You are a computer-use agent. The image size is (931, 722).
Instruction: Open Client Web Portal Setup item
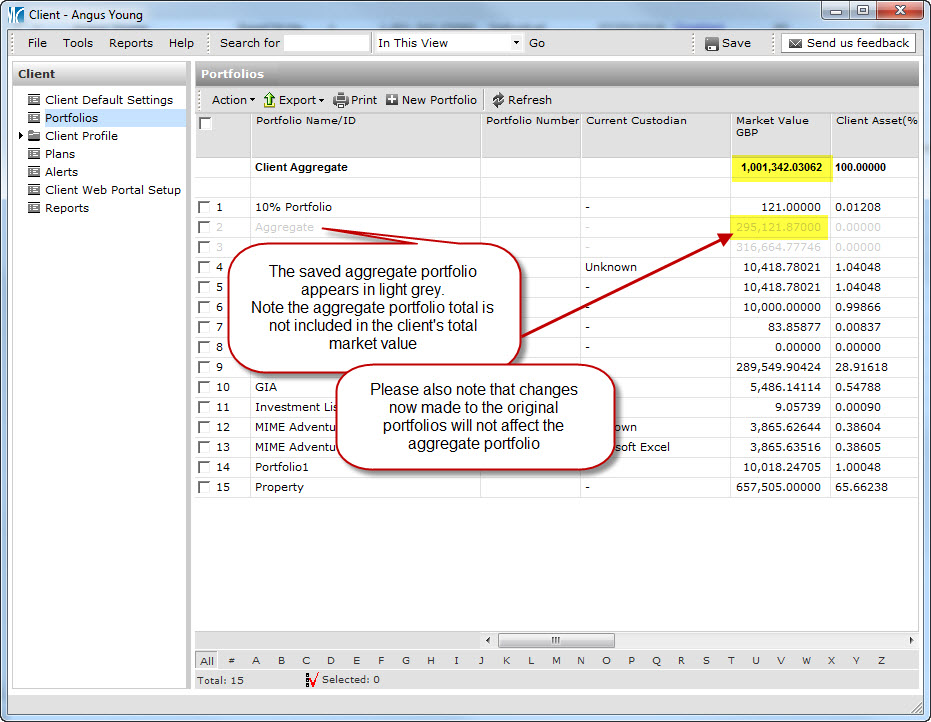click(x=112, y=190)
